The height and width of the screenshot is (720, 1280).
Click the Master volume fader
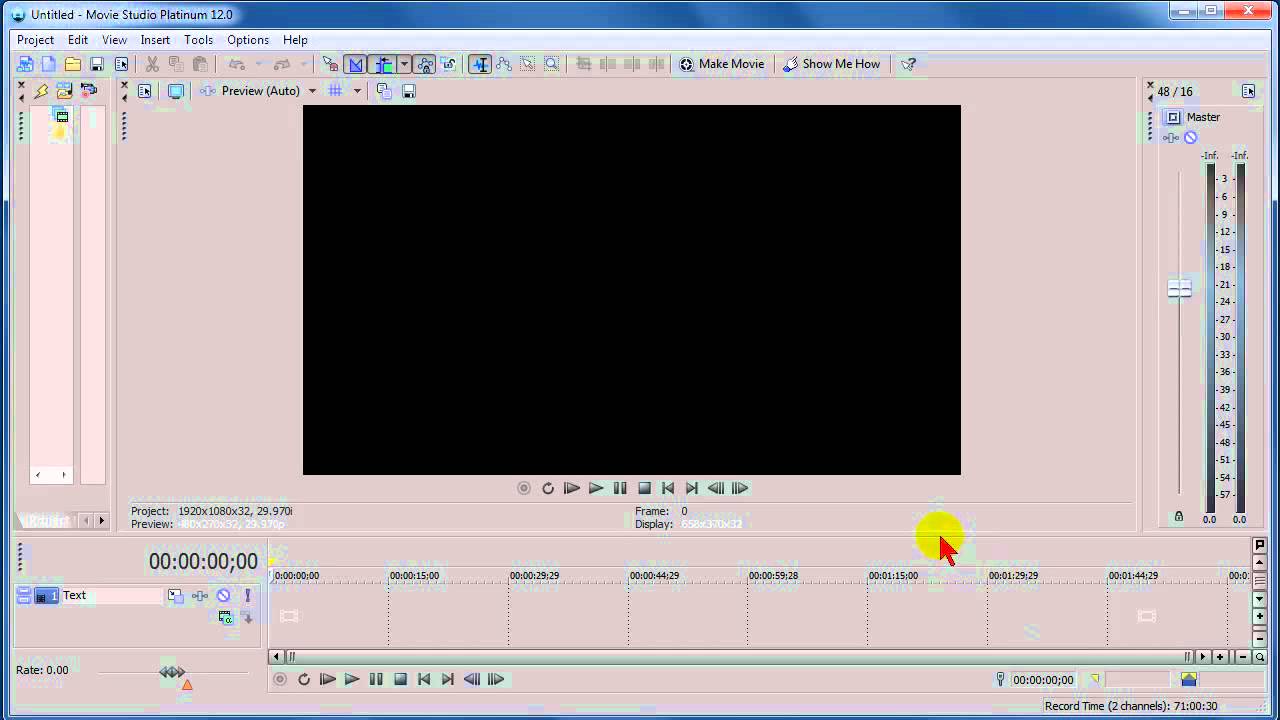pyautogui.click(x=1180, y=289)
